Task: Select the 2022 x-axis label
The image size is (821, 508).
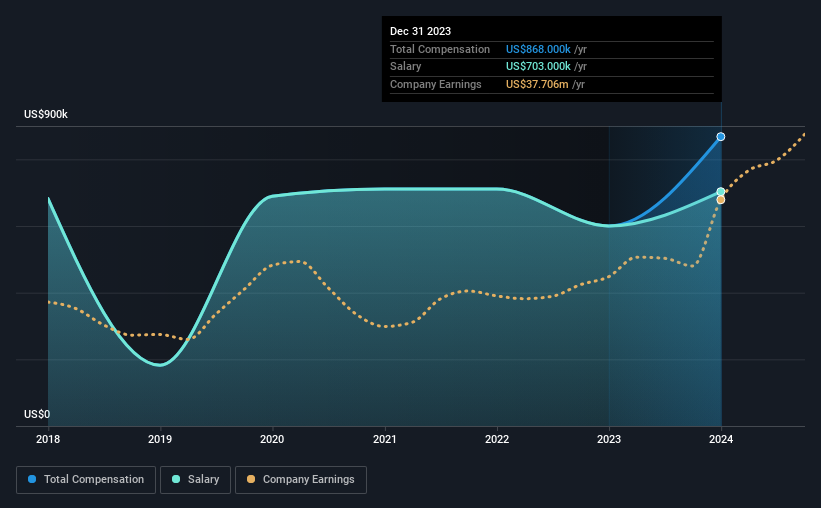Action: 496,439
